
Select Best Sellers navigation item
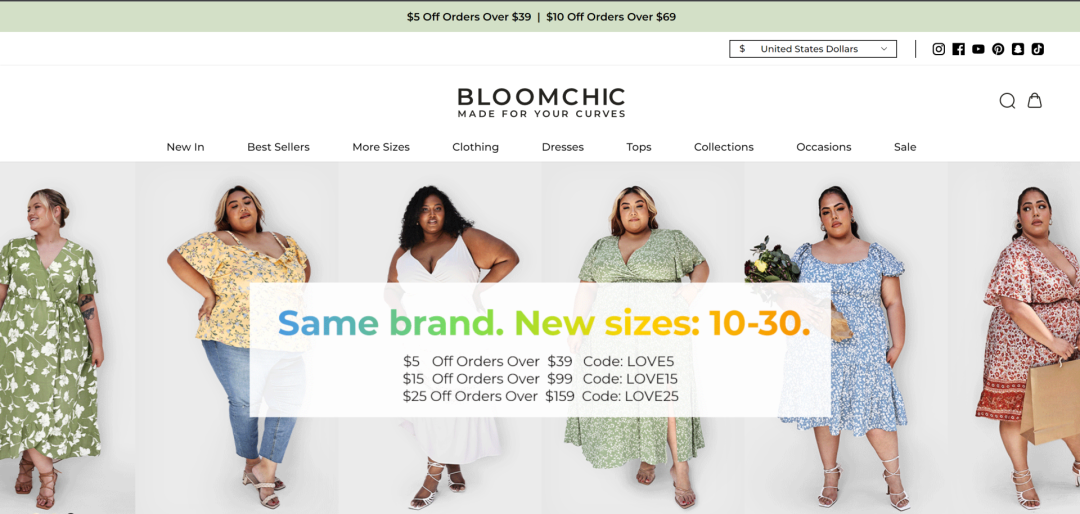click(278, 147)
